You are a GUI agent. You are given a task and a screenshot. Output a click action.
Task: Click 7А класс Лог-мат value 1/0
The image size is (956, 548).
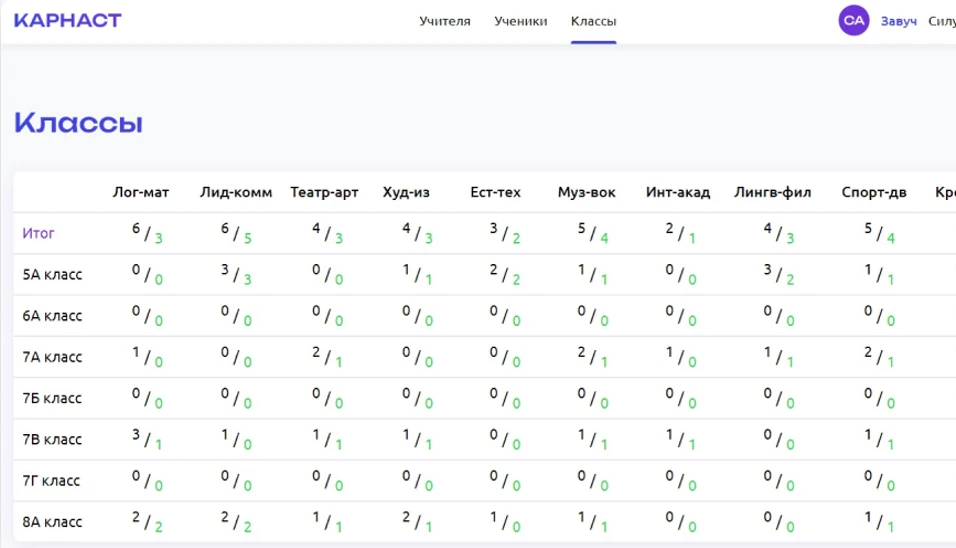click(147, 357)
